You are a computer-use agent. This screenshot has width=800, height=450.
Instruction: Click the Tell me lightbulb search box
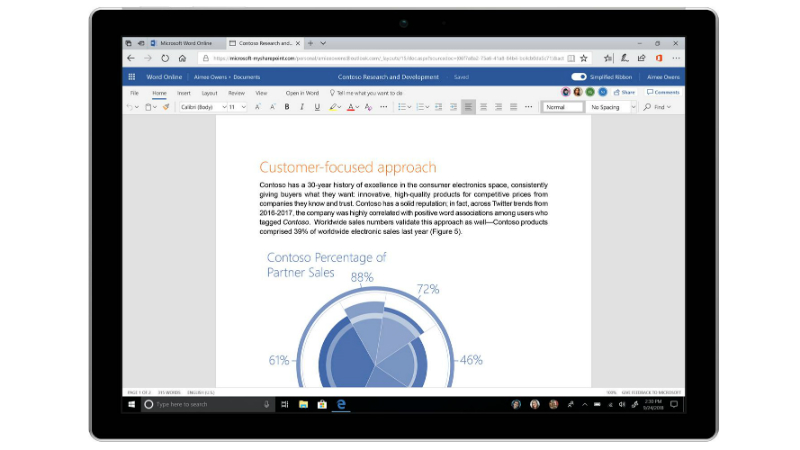pos(366,93)
